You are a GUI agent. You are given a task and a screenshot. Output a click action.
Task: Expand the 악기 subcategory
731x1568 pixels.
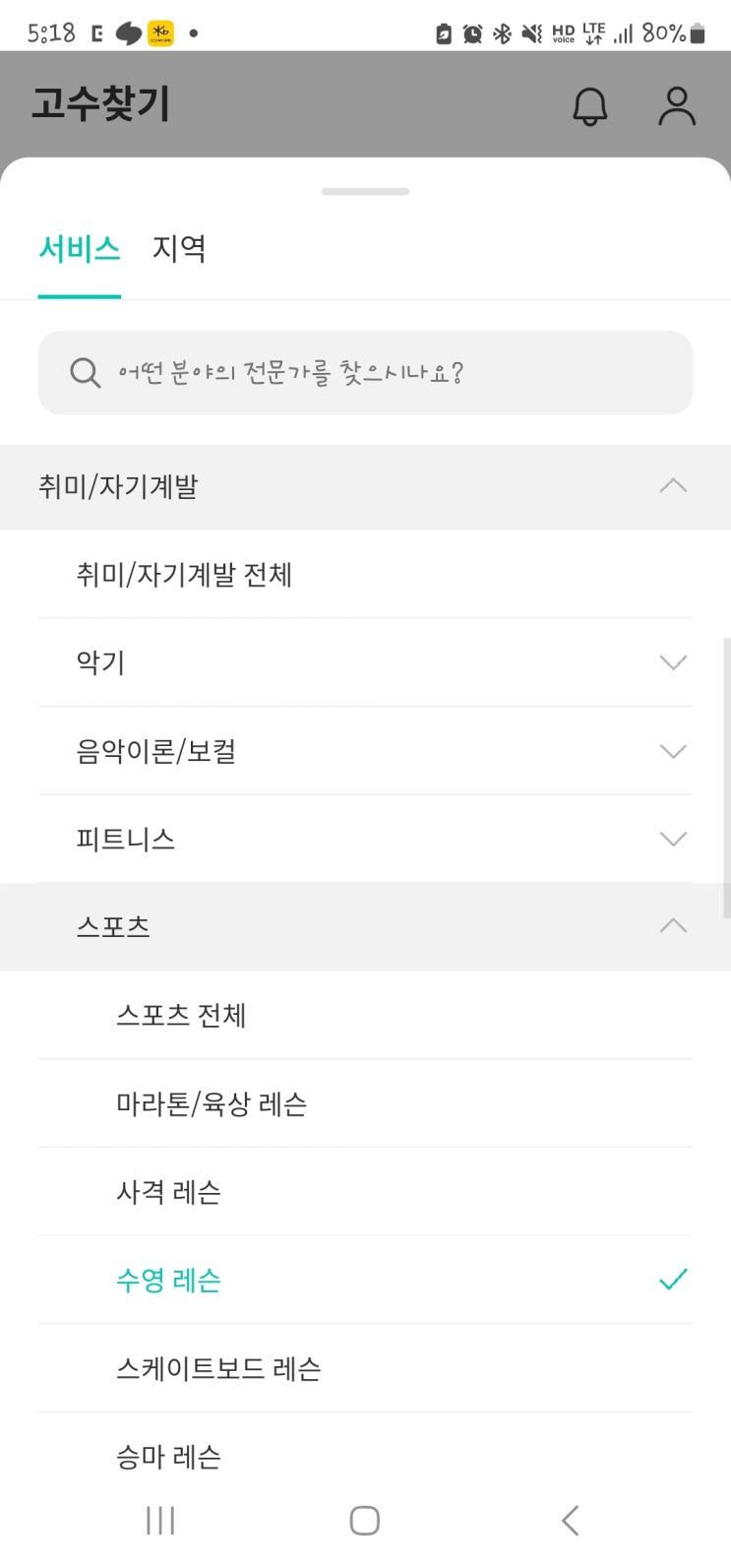click(365, 662)
